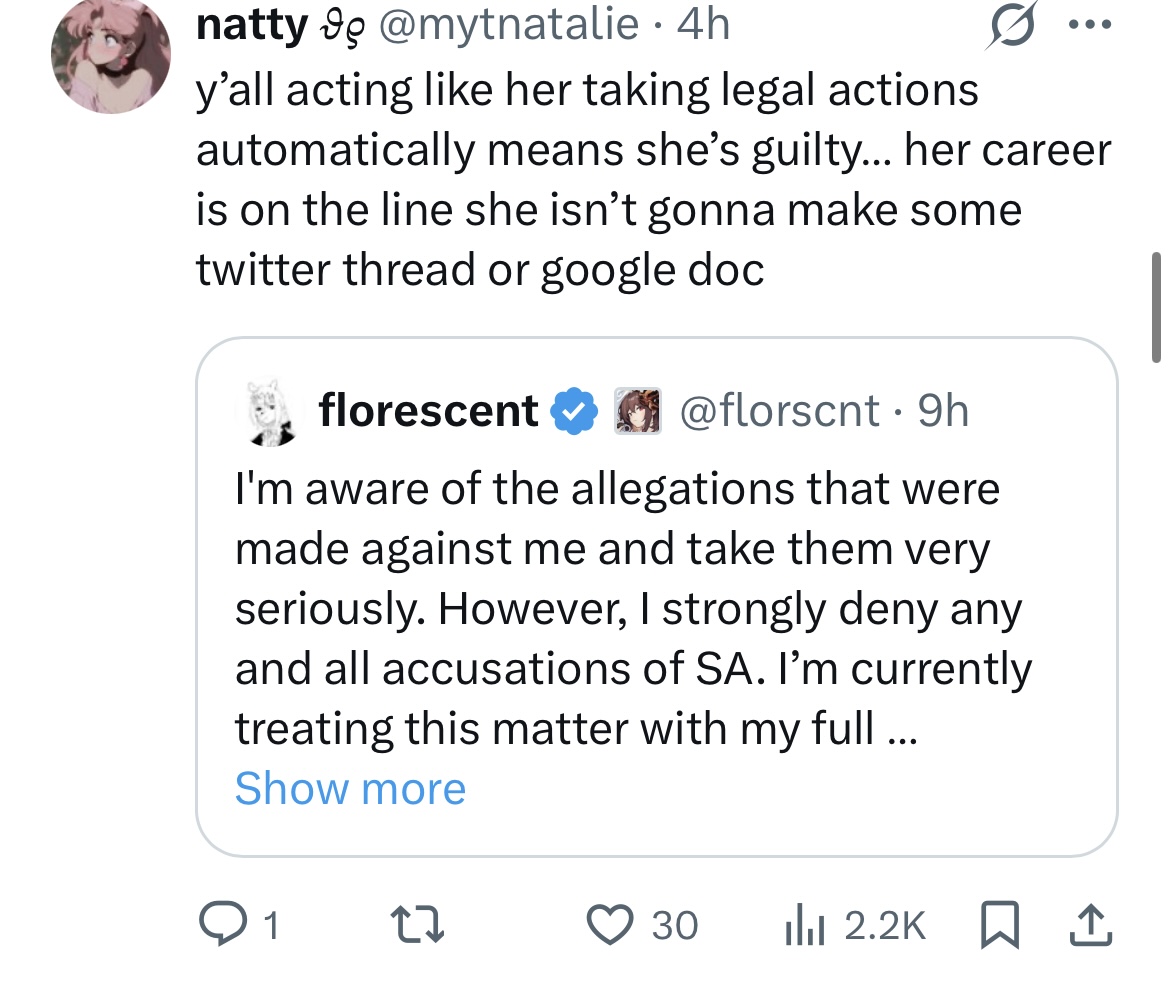This screenshot has height=985, width=1170.
Task: Expand quoted tweet with Show more
Action: point(350,788)
